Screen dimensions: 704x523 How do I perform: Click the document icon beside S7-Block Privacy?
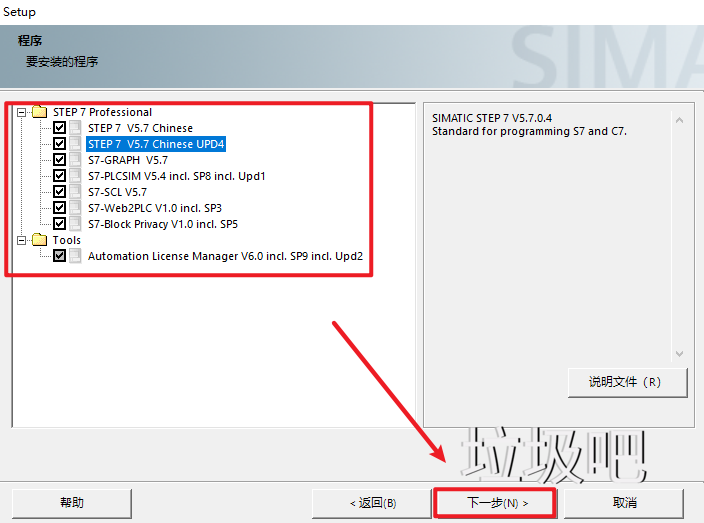(x=76, y=224)
